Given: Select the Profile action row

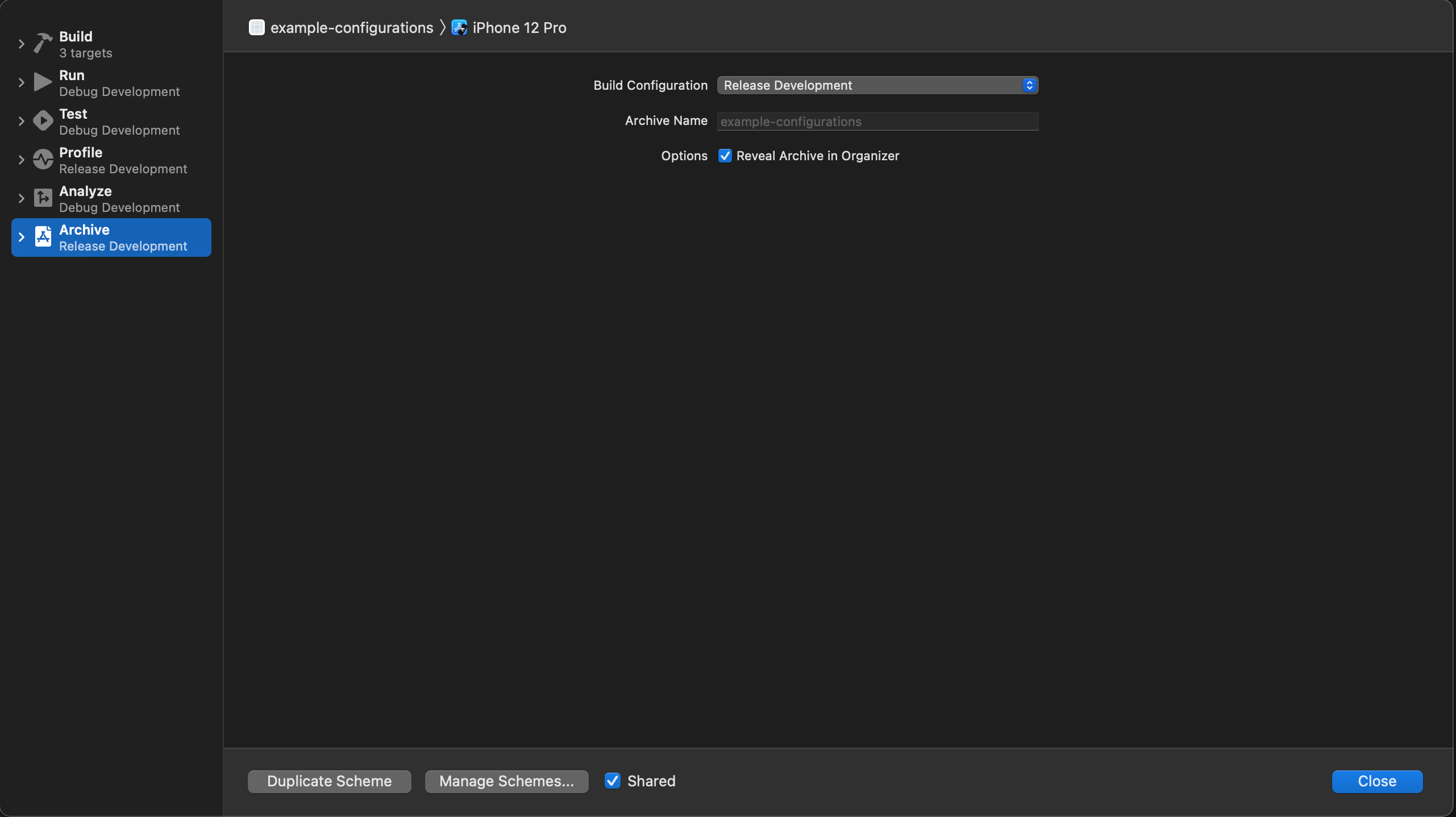Looking at the screenshot, I should coord(122,160).
